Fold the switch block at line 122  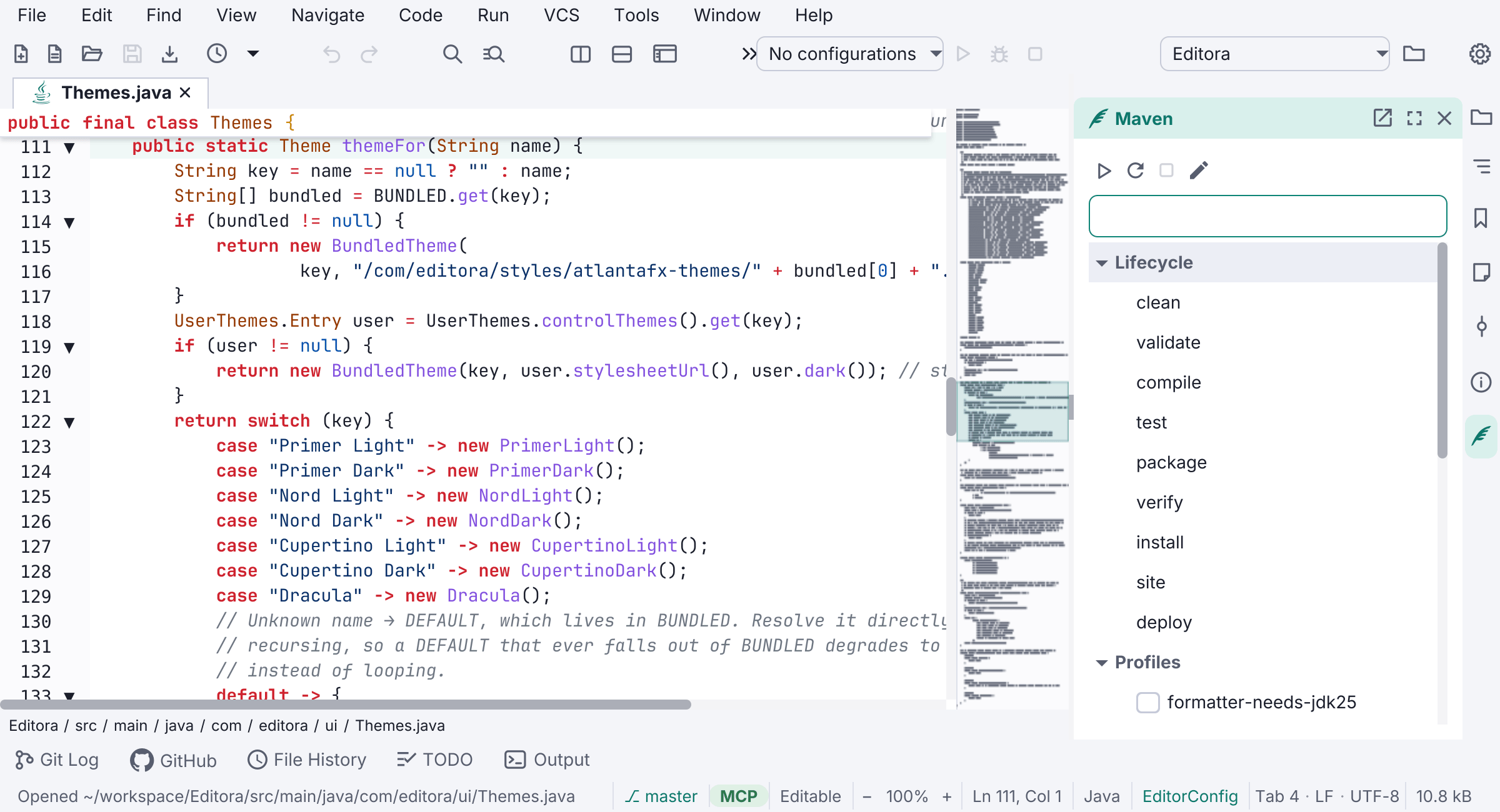tap(69, 422)
